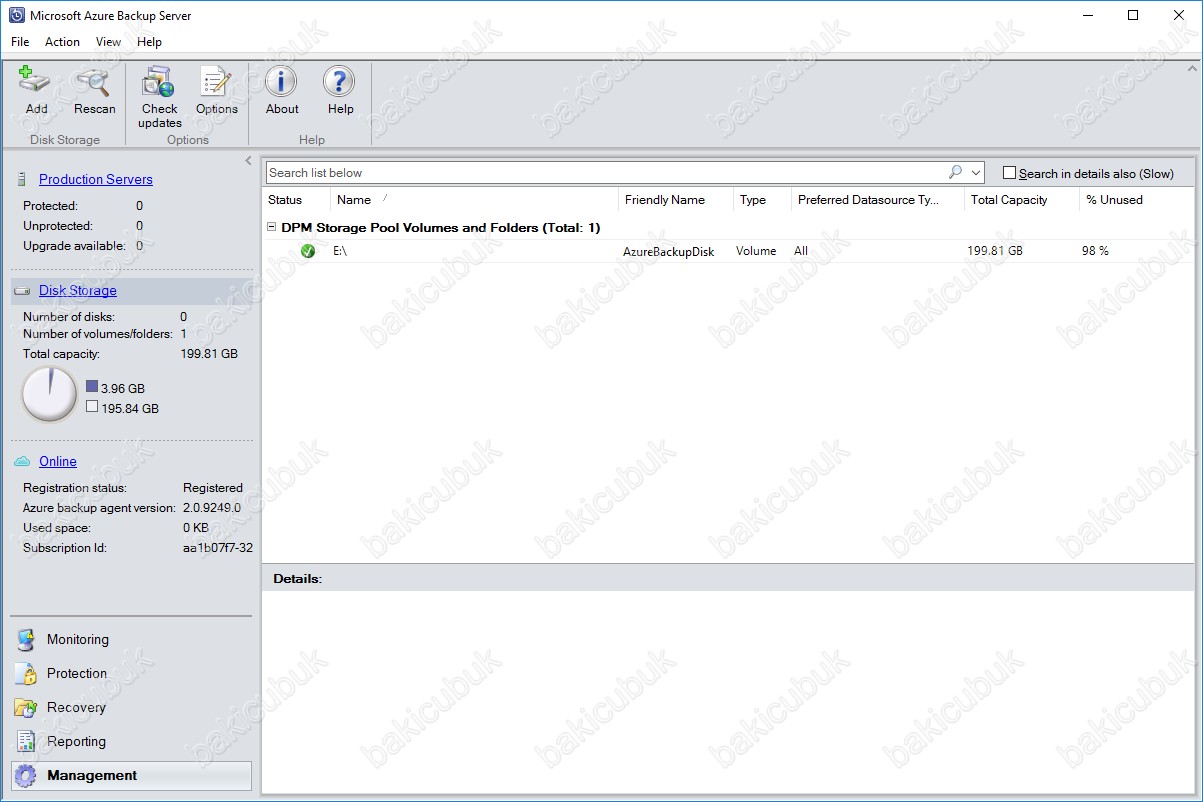Open the search box dropdown arrow
1203x802 pixels.
976,173
